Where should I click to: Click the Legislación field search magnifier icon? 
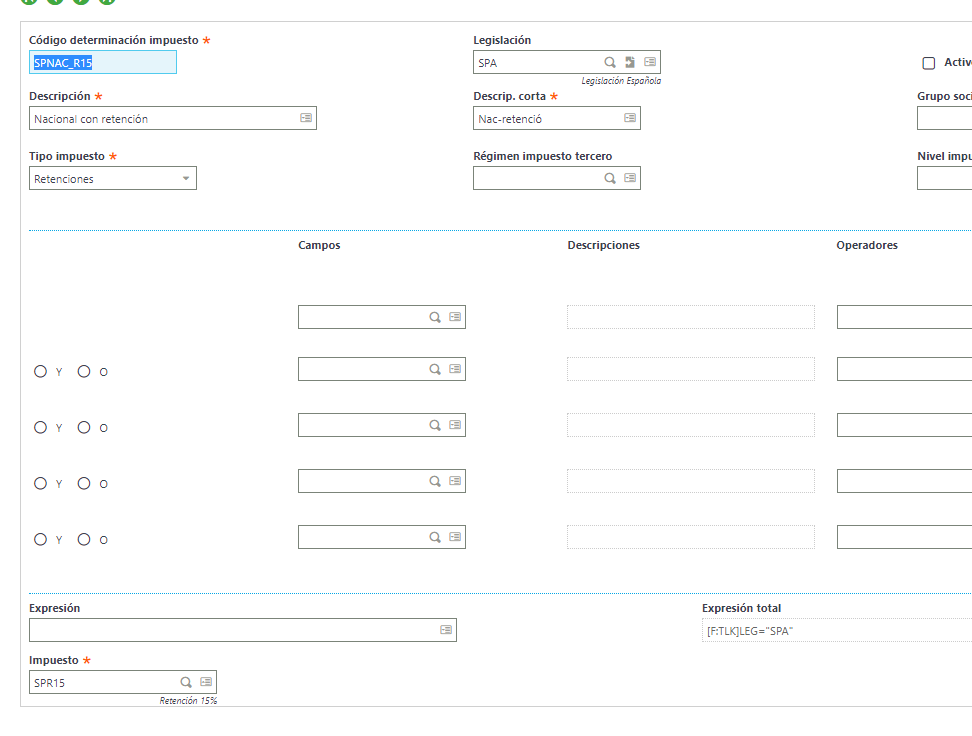610,63
